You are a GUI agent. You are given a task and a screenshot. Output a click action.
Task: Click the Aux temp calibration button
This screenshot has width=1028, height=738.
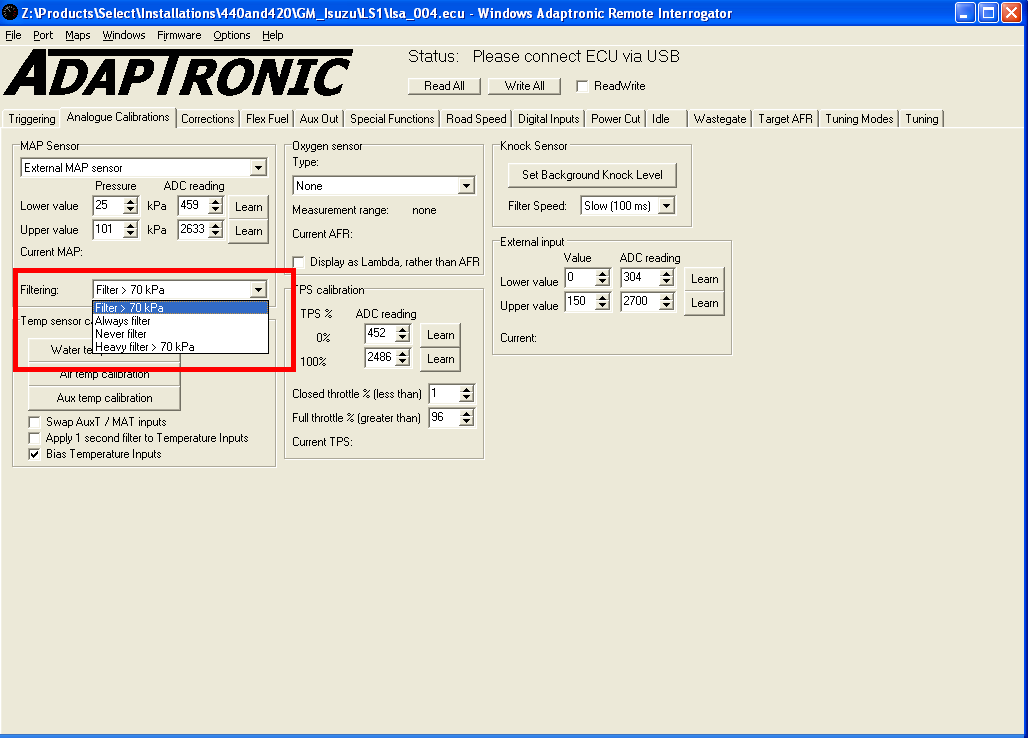tap(104, 398)
